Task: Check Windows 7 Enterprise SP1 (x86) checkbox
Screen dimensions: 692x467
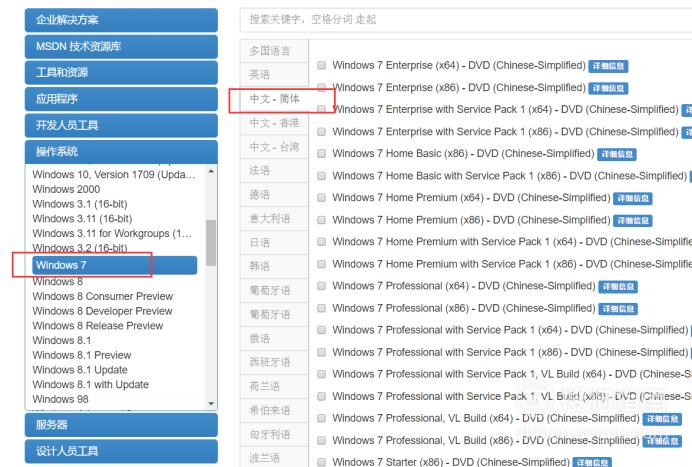Action: tap(322, 132)
